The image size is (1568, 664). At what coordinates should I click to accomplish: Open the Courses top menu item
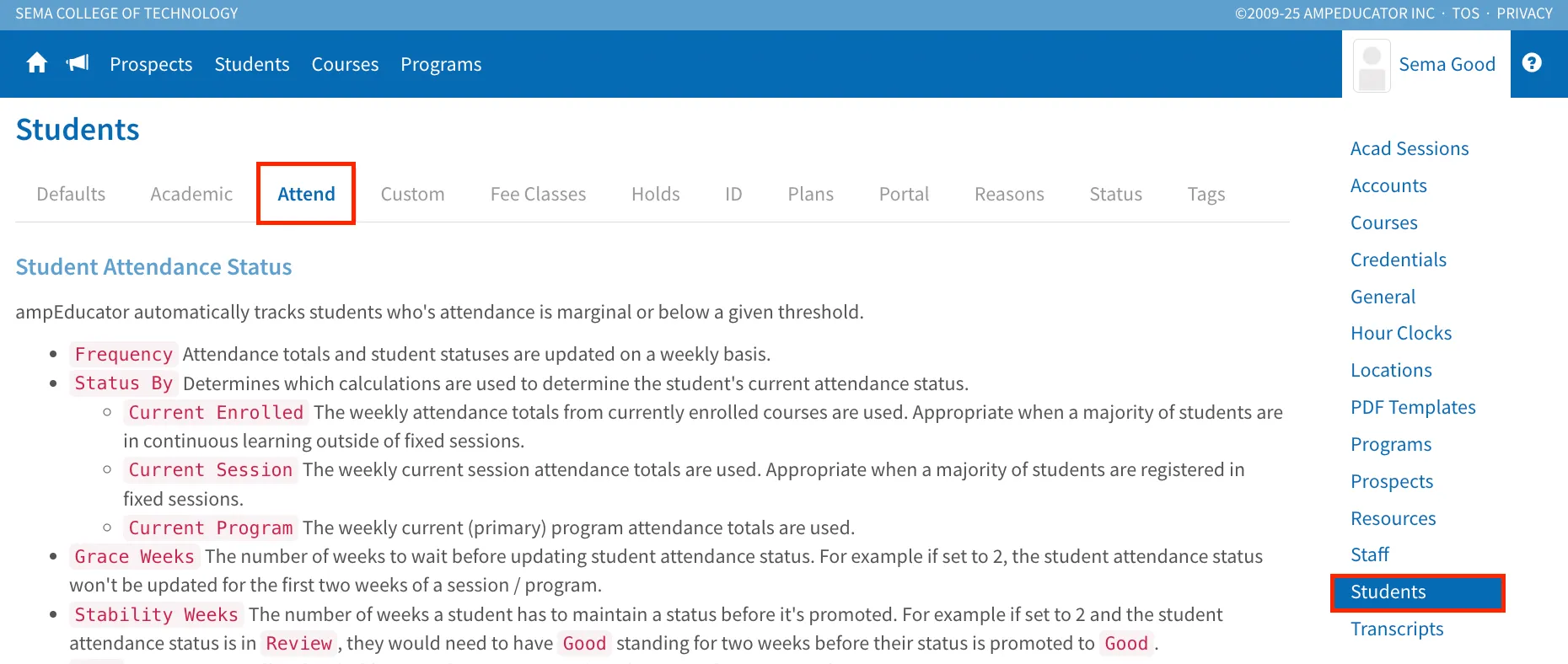click(x=345, y=64)
